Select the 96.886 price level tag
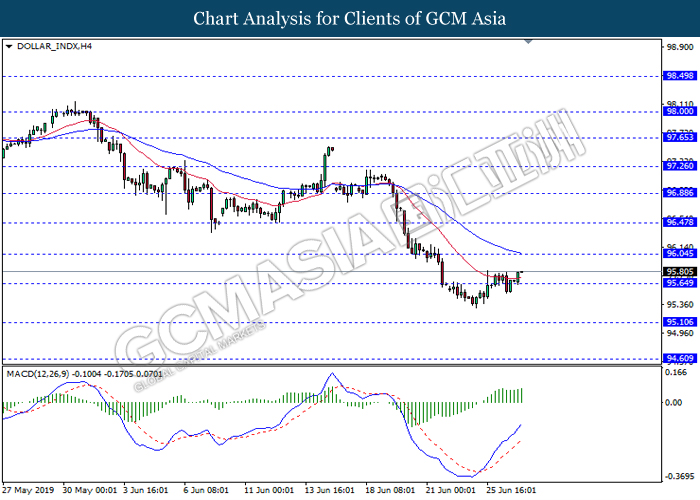This screenshot has width=700, height=500. point(679,193)
